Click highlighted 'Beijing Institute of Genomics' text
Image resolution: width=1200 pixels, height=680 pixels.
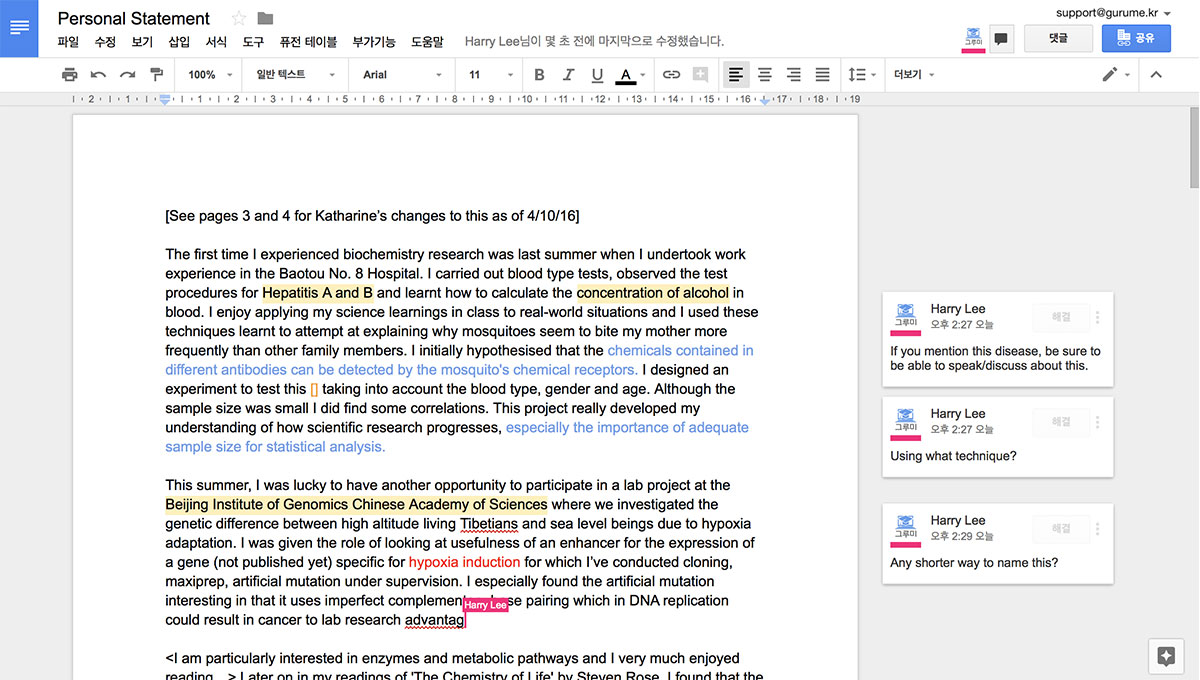(x=356, y=504)
